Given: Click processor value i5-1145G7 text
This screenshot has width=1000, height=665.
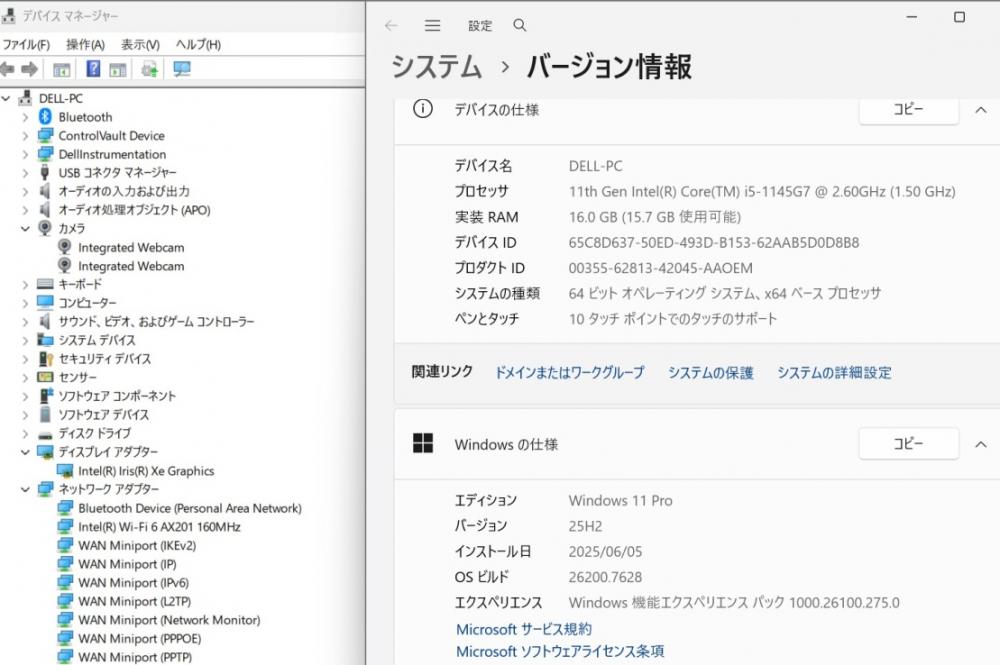Looking at the screenshot, I should coord(762,191).
